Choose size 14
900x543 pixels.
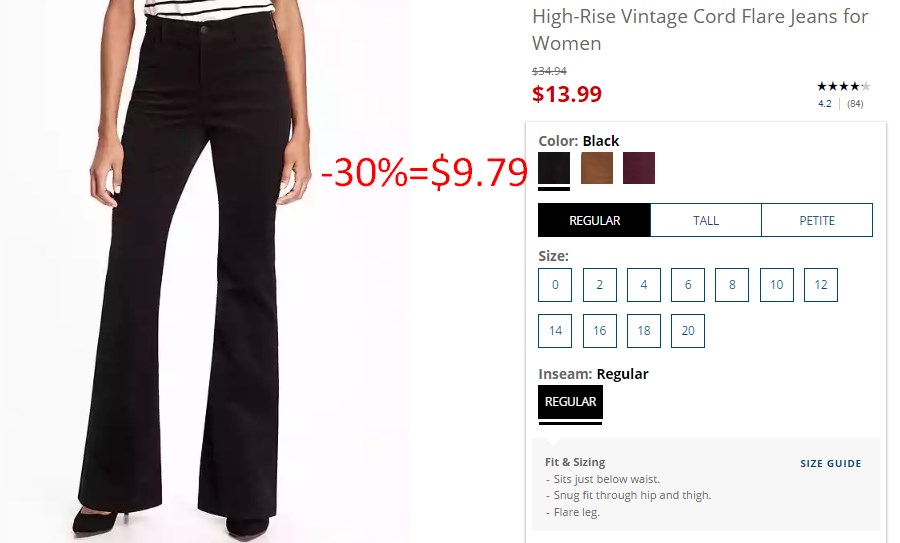[555, 331]
